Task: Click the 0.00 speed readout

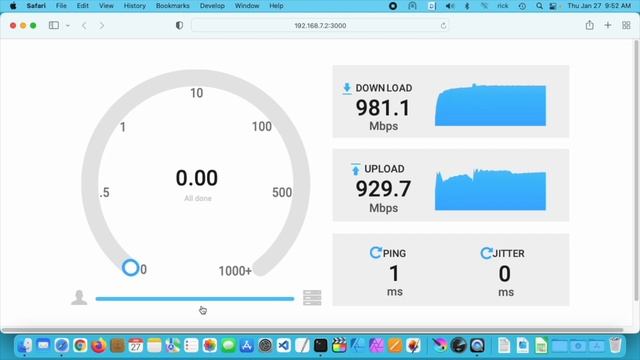Action: click(x=197, y=178)
